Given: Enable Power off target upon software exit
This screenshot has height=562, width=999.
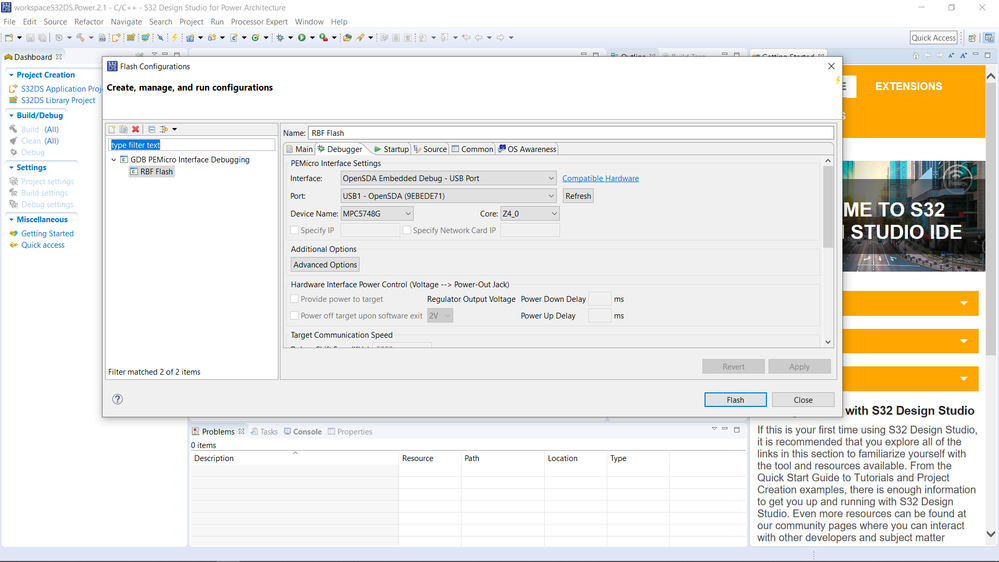Looking at the screenshot, I should click(x=294, y=315).
